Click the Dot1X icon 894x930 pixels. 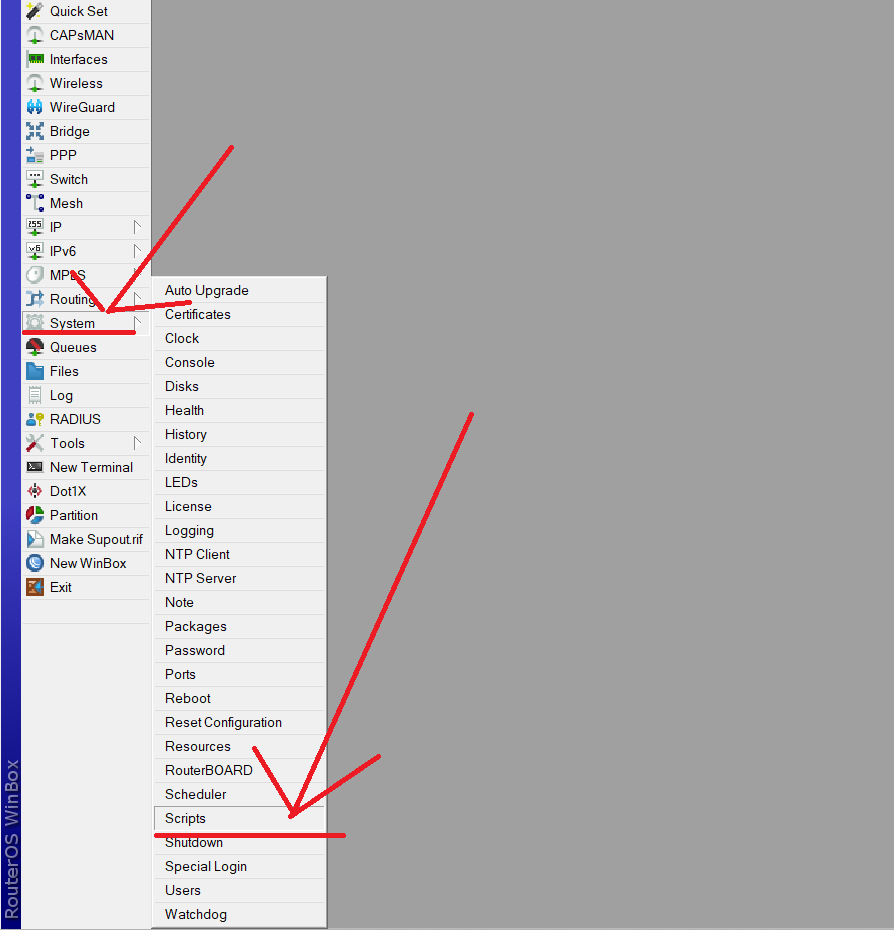coord(35,492)
